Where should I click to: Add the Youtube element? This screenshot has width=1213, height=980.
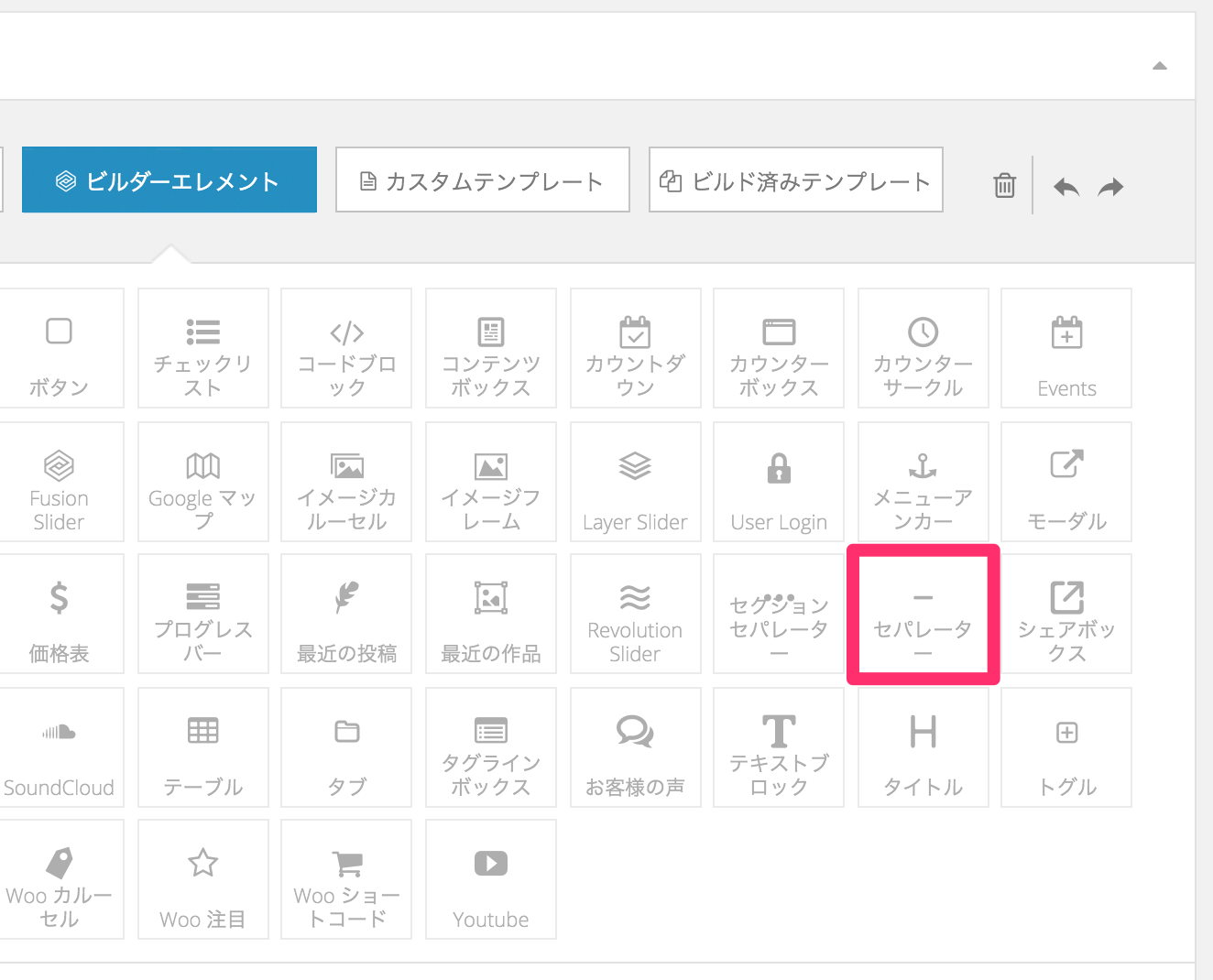coord(491,879)
